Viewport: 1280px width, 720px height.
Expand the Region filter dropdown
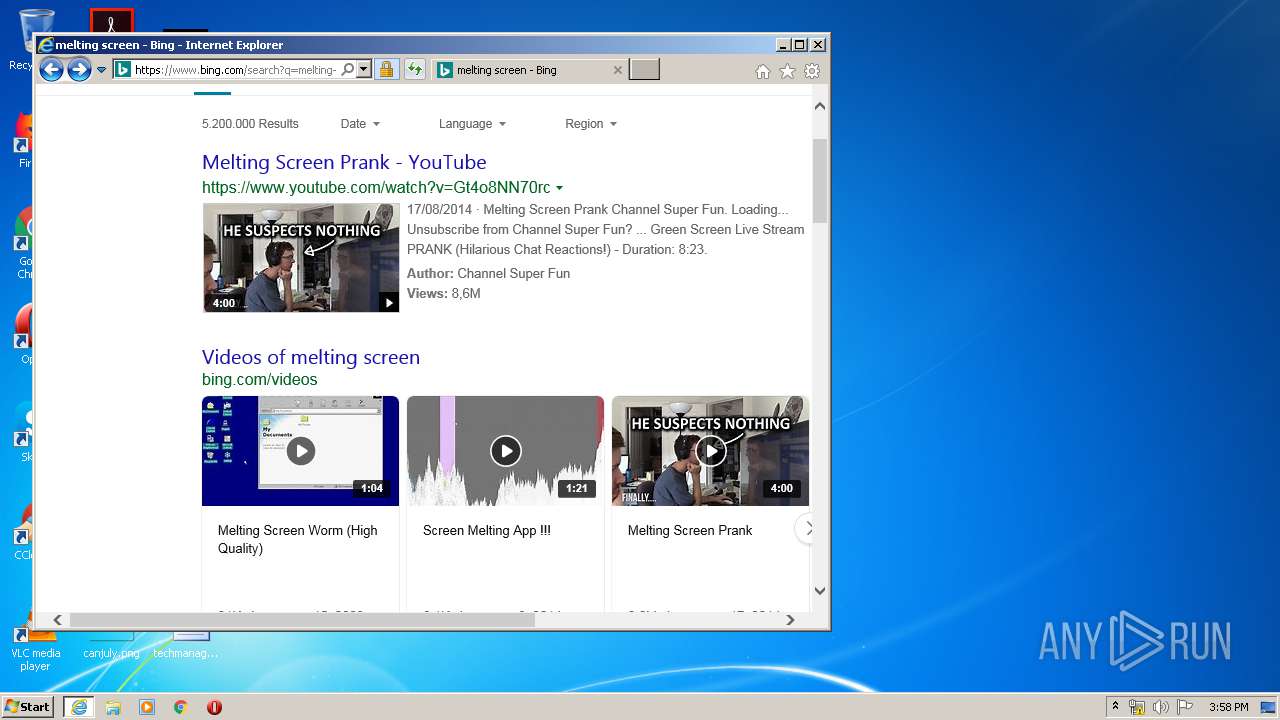591,124
